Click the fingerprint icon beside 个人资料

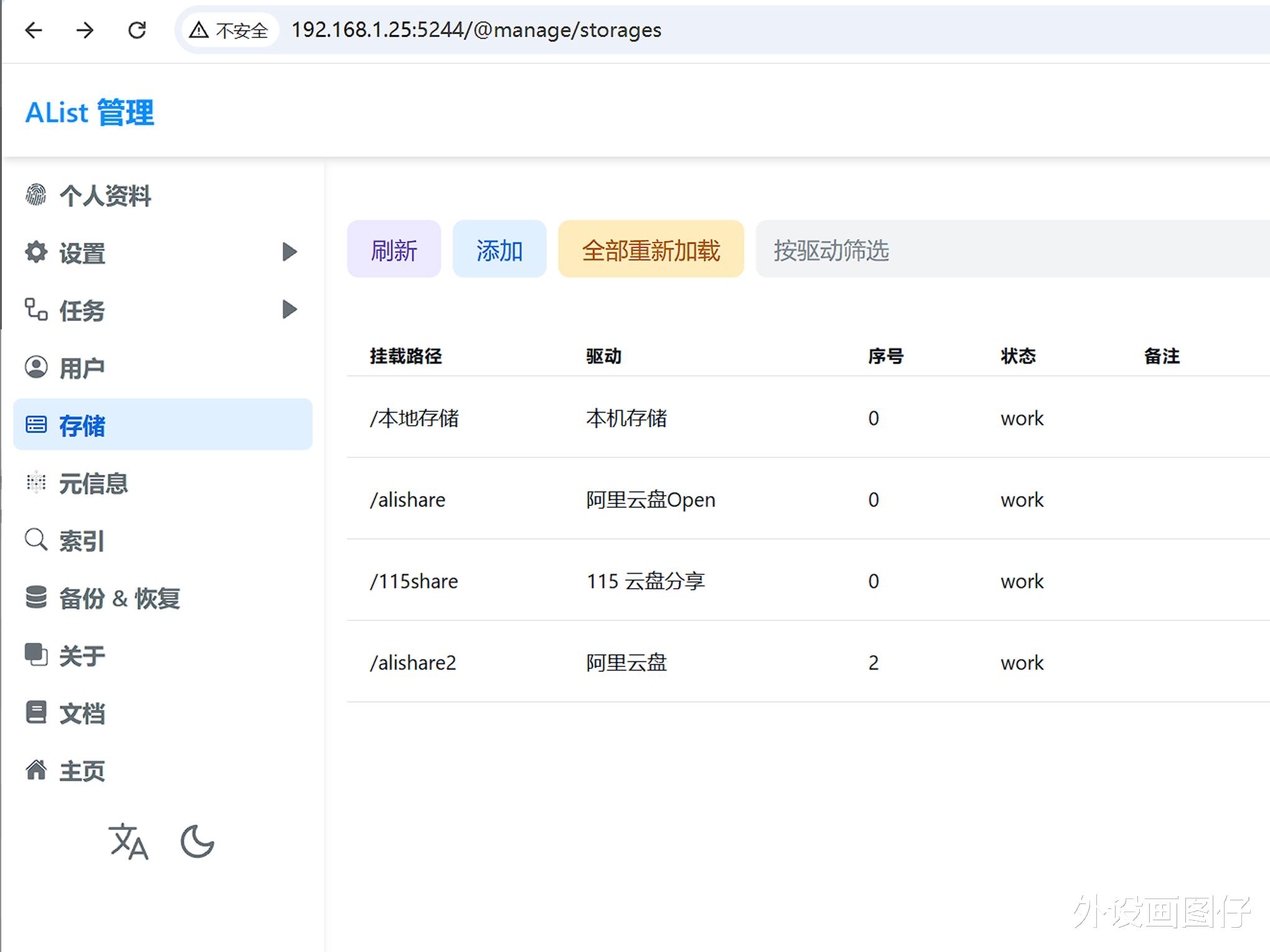point(36,195)
